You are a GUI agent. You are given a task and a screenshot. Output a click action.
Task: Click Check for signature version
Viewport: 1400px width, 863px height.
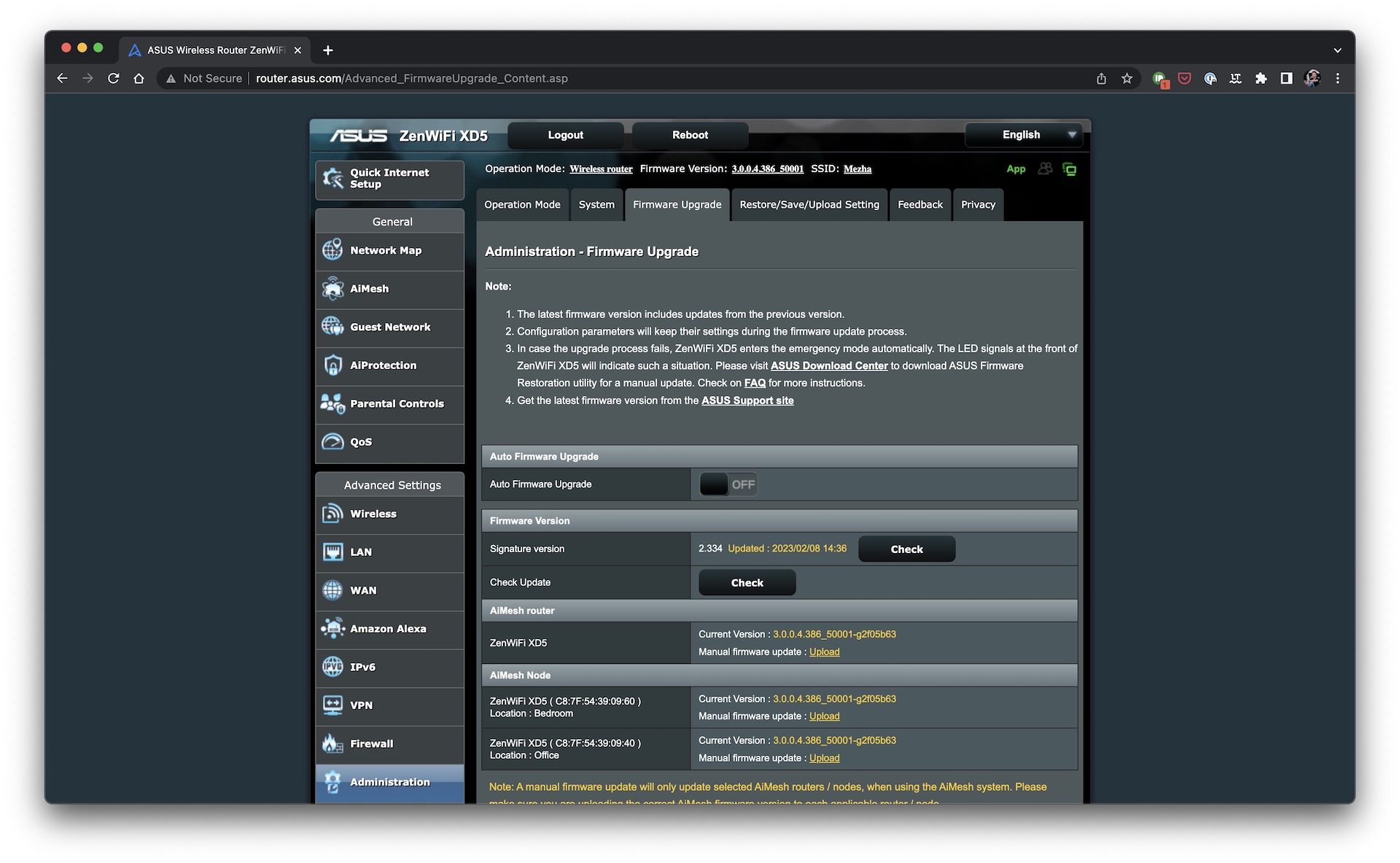(906, 548)
